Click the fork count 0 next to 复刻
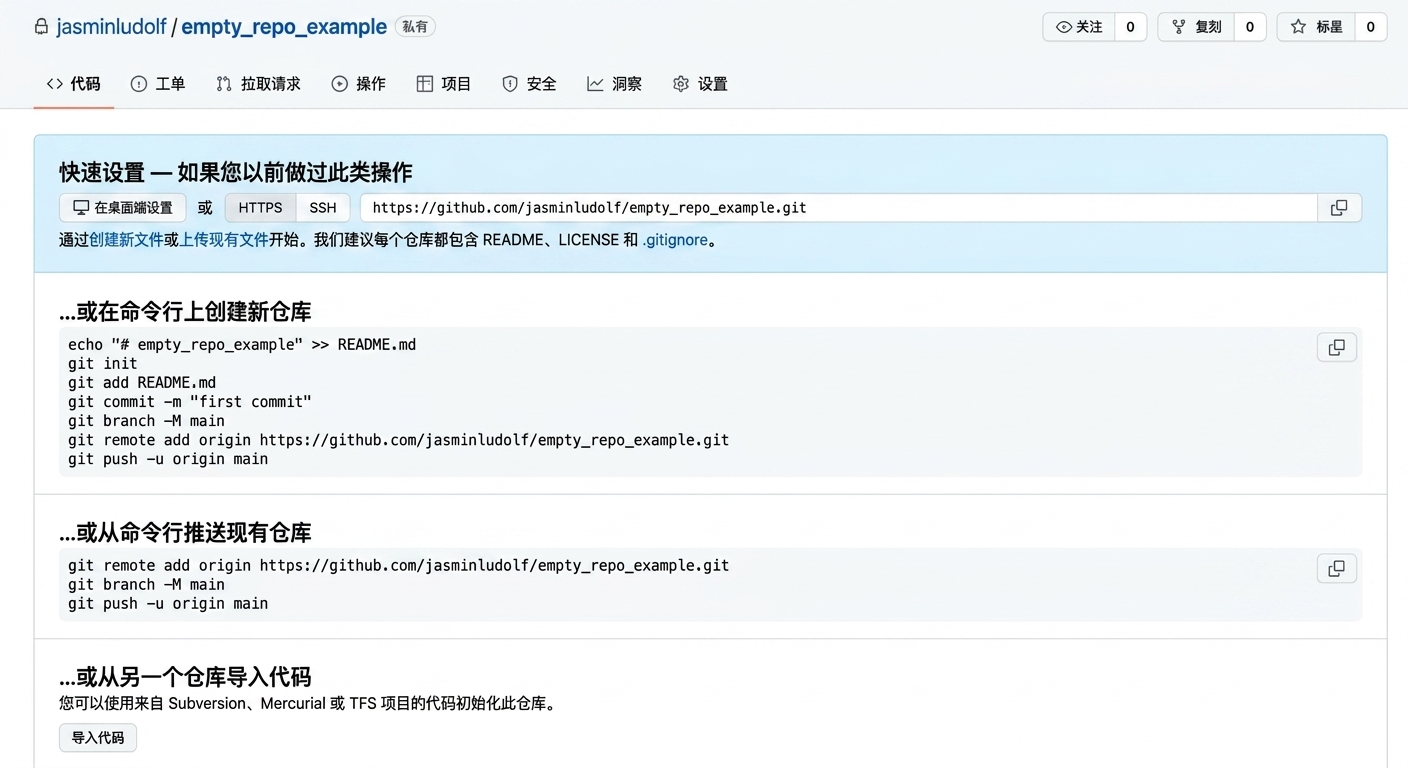1408x768 pixels. click(x=1250, y=27)
